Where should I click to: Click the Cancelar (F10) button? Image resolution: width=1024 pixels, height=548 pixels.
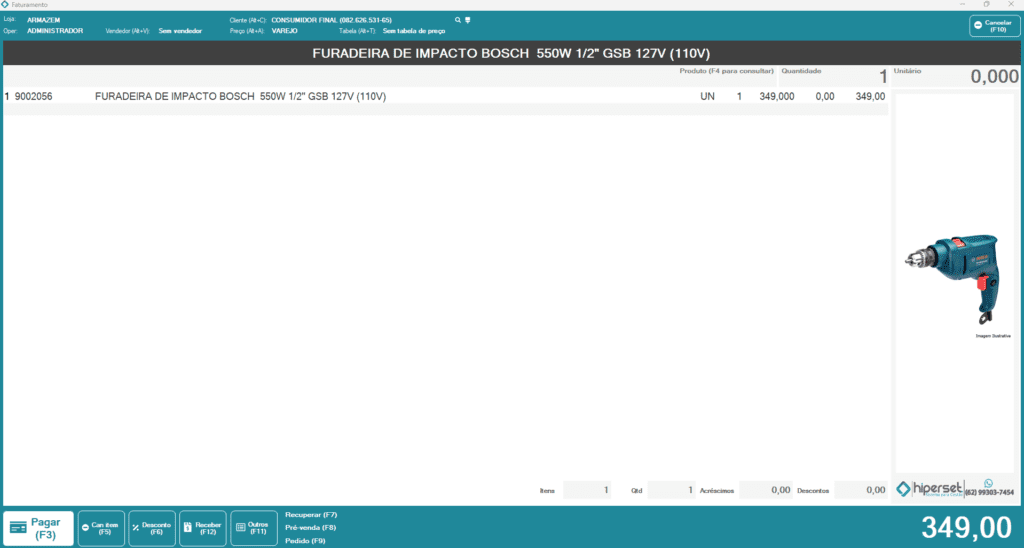pos(994,26)
